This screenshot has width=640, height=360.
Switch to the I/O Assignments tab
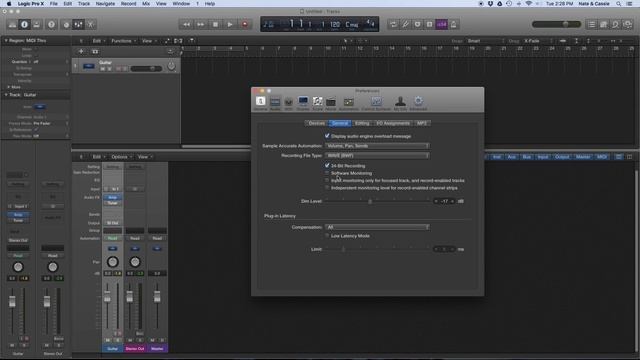click(393, 123)
